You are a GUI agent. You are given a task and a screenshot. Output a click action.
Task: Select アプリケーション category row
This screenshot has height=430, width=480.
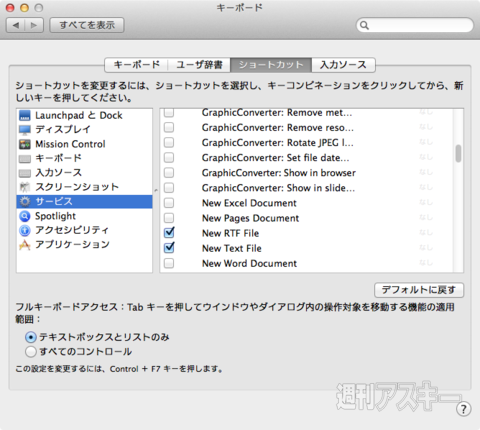point(84,245)
